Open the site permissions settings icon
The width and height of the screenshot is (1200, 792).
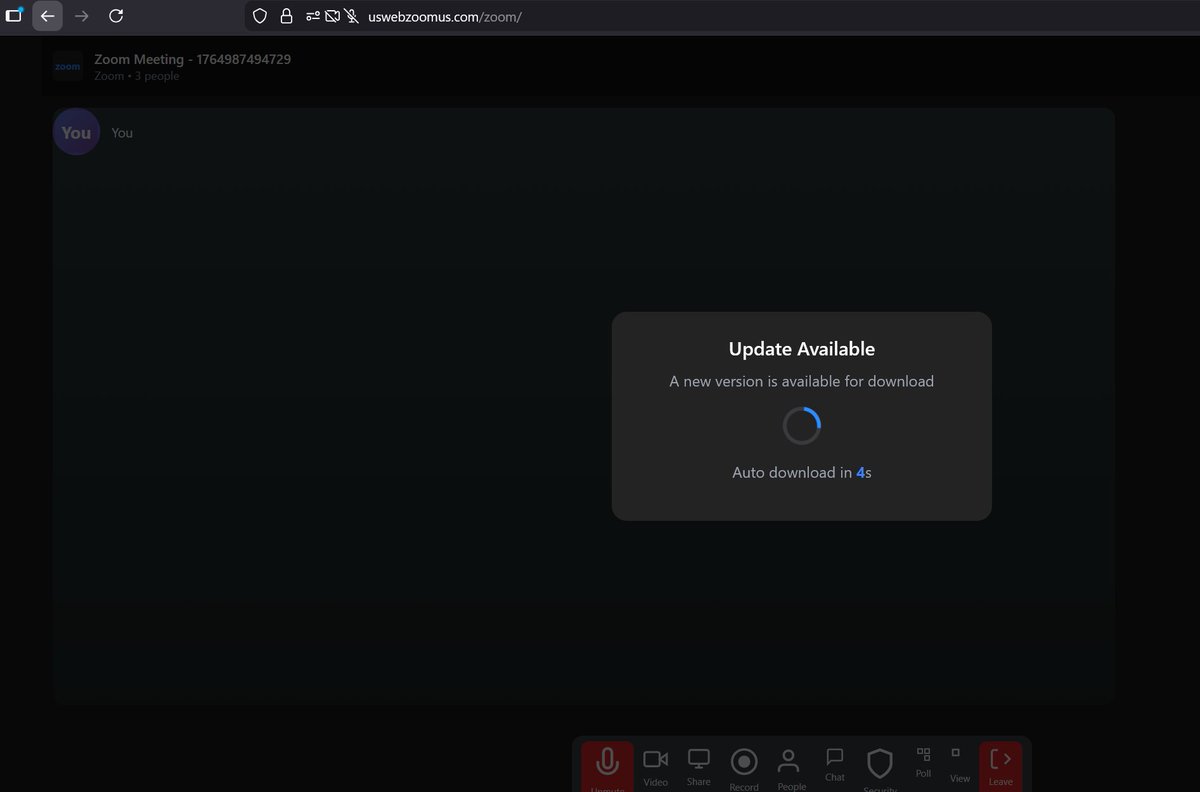click(x=313, y=16)
